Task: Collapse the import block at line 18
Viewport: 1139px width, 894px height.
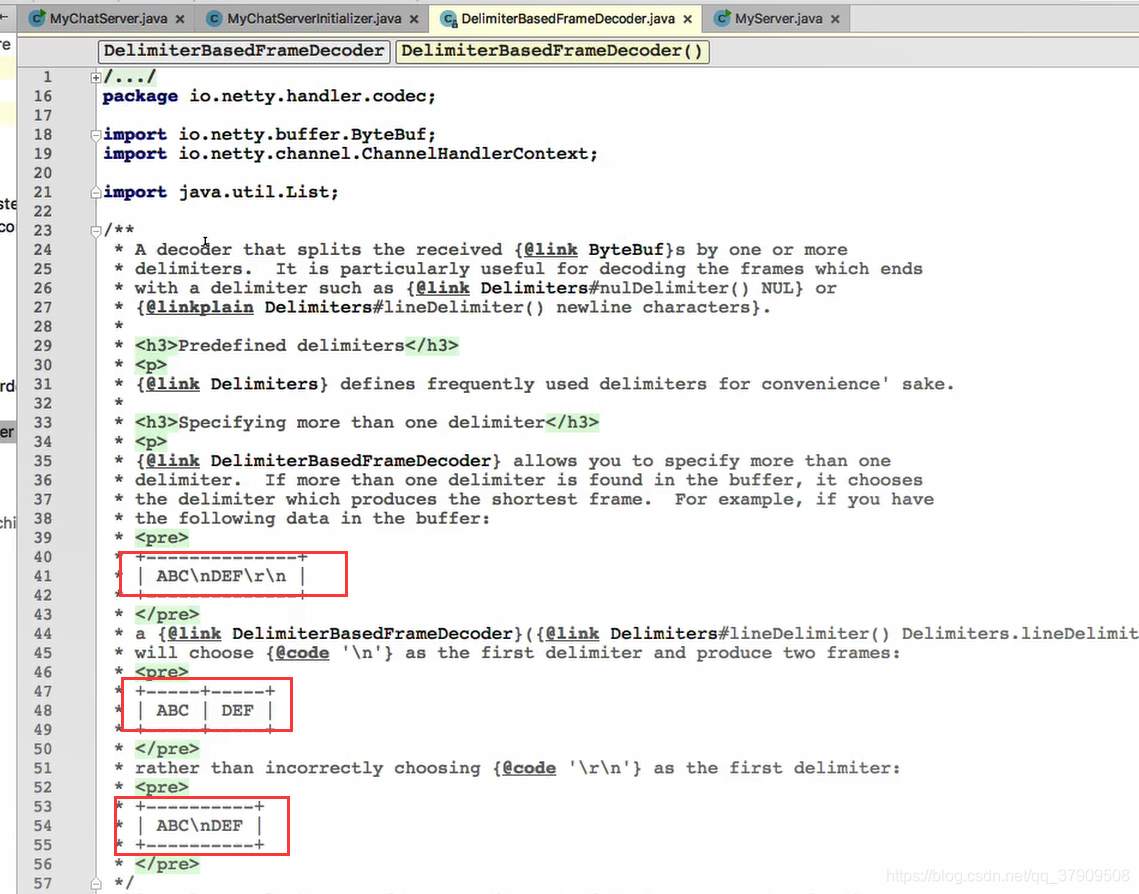Action: tap(95, 134)
